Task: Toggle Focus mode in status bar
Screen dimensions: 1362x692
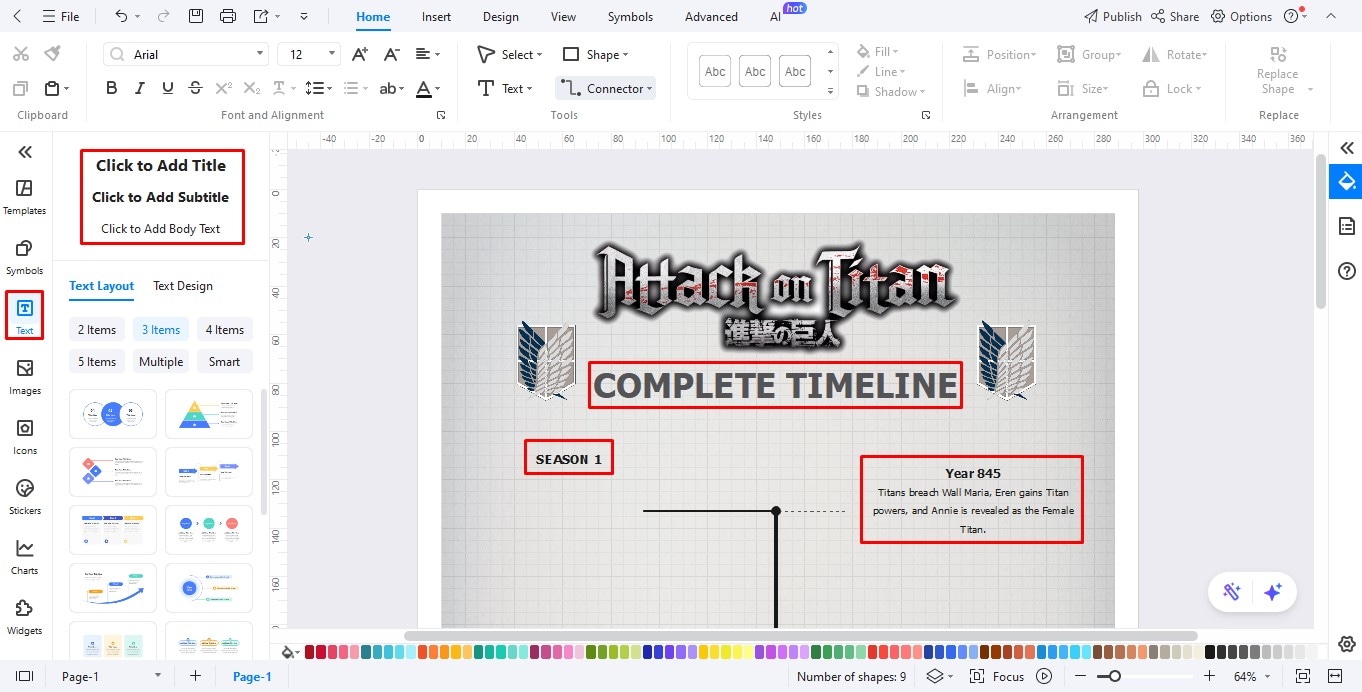Action: 997,676
